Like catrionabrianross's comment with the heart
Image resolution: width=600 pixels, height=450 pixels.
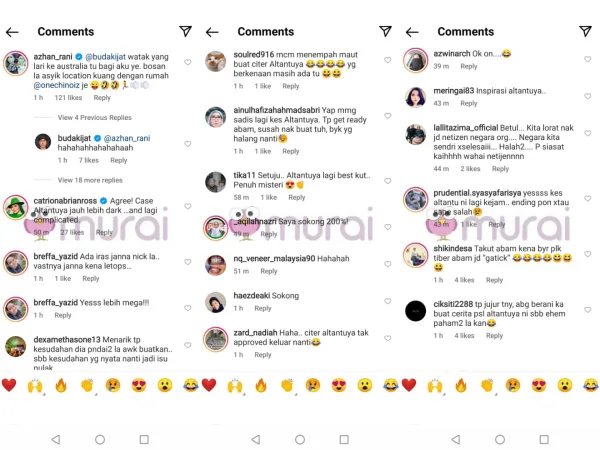(188, 206)
